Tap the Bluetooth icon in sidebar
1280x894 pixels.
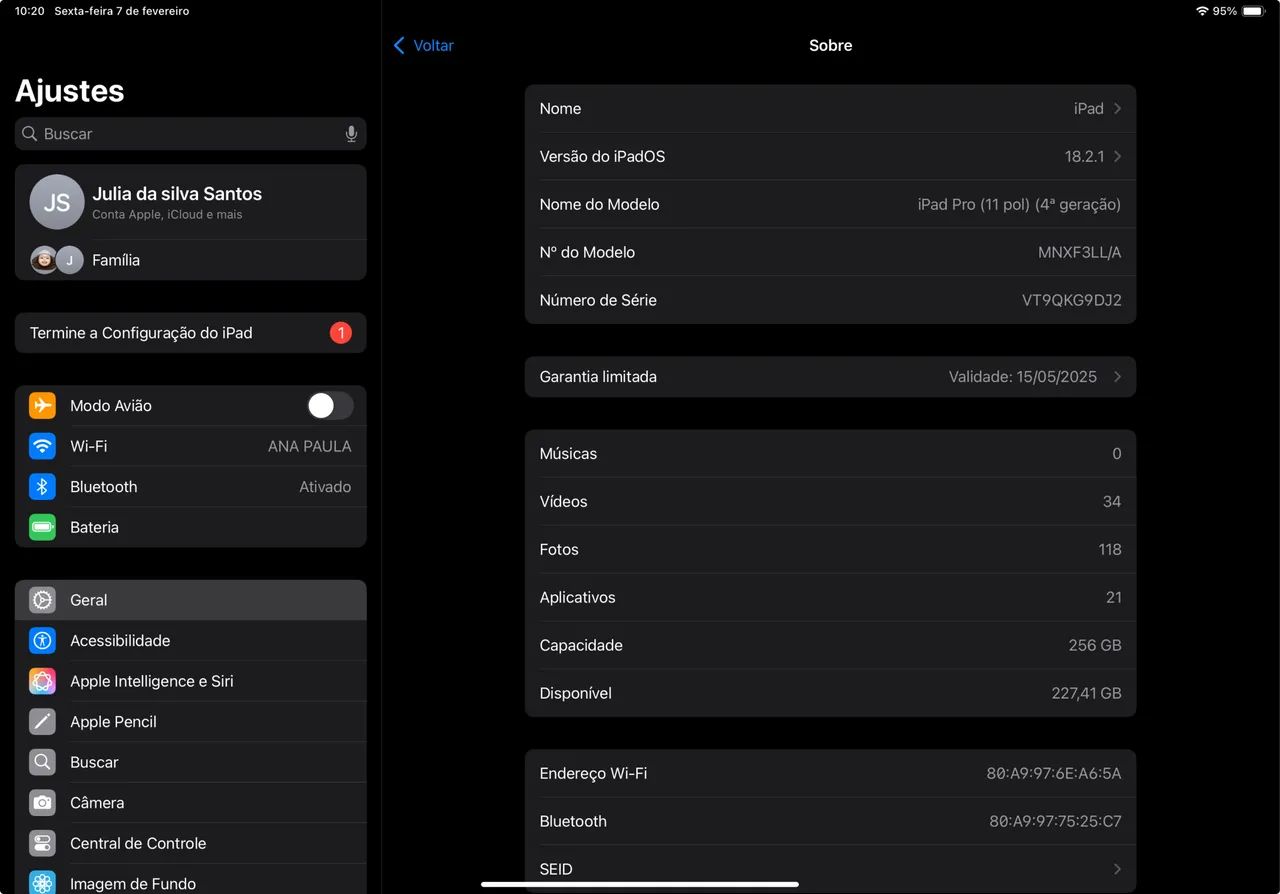click(42, 487)
